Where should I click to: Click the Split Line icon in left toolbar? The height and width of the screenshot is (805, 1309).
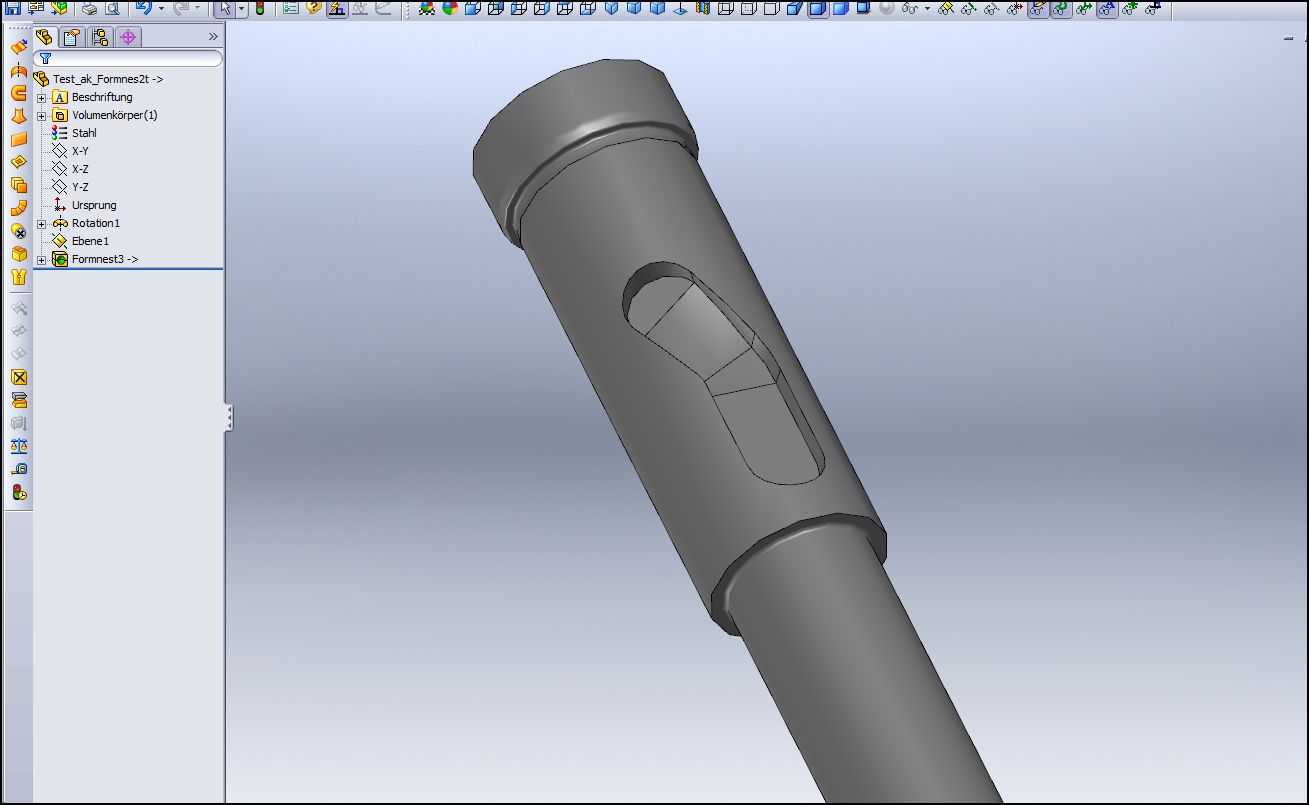point(18,47)
